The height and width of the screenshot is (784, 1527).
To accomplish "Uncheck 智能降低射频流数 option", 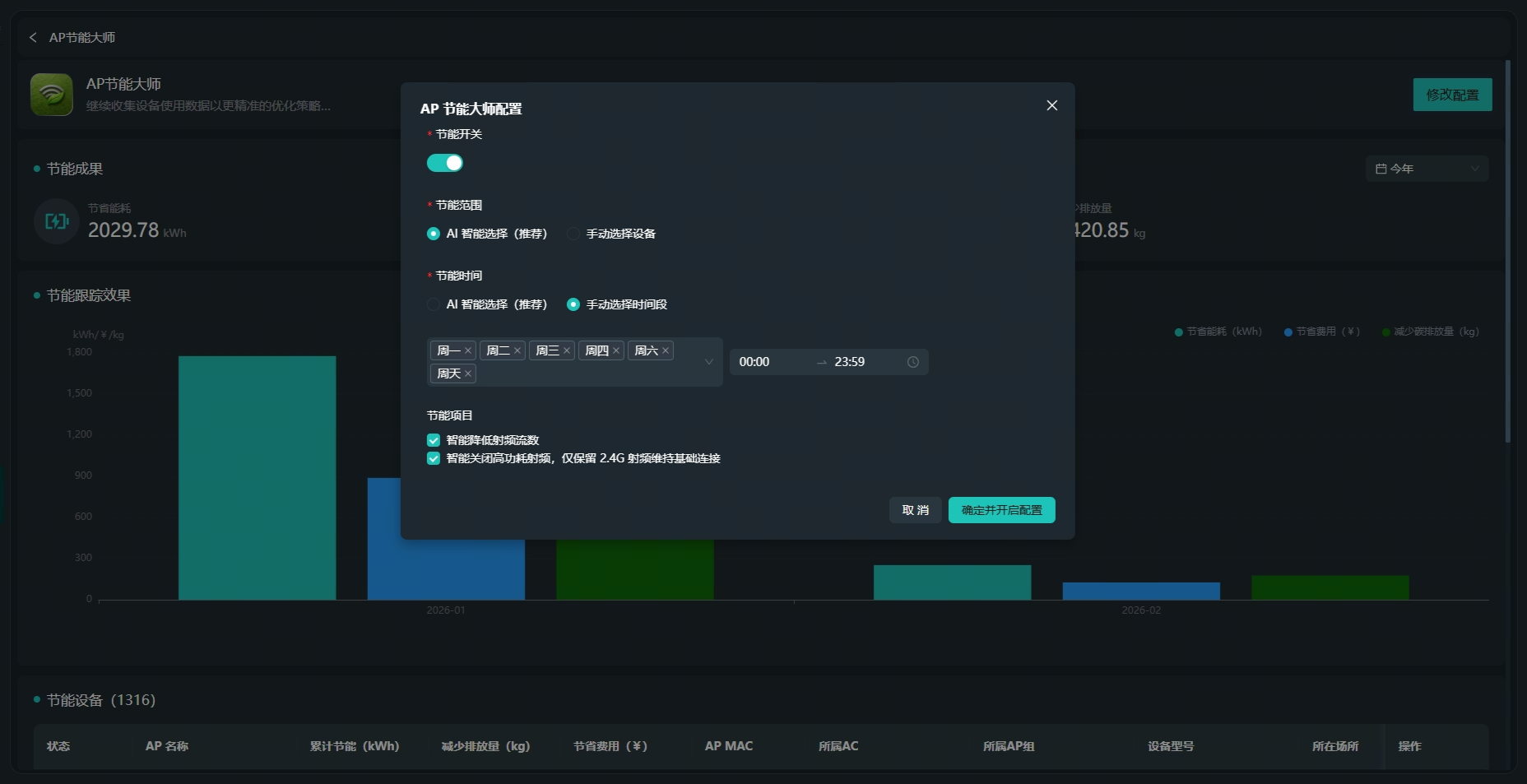I will 434,440.
